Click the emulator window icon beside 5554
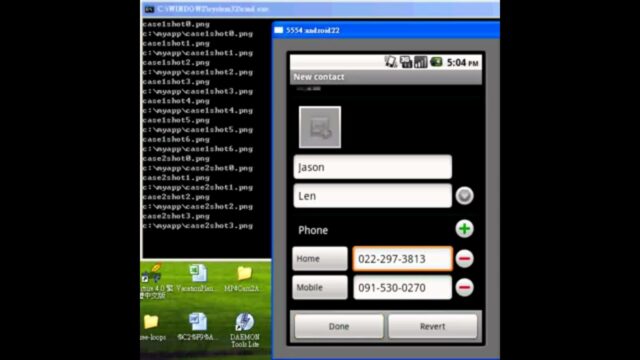The width and height of the screenshot is (640, 360). (279, 30)
